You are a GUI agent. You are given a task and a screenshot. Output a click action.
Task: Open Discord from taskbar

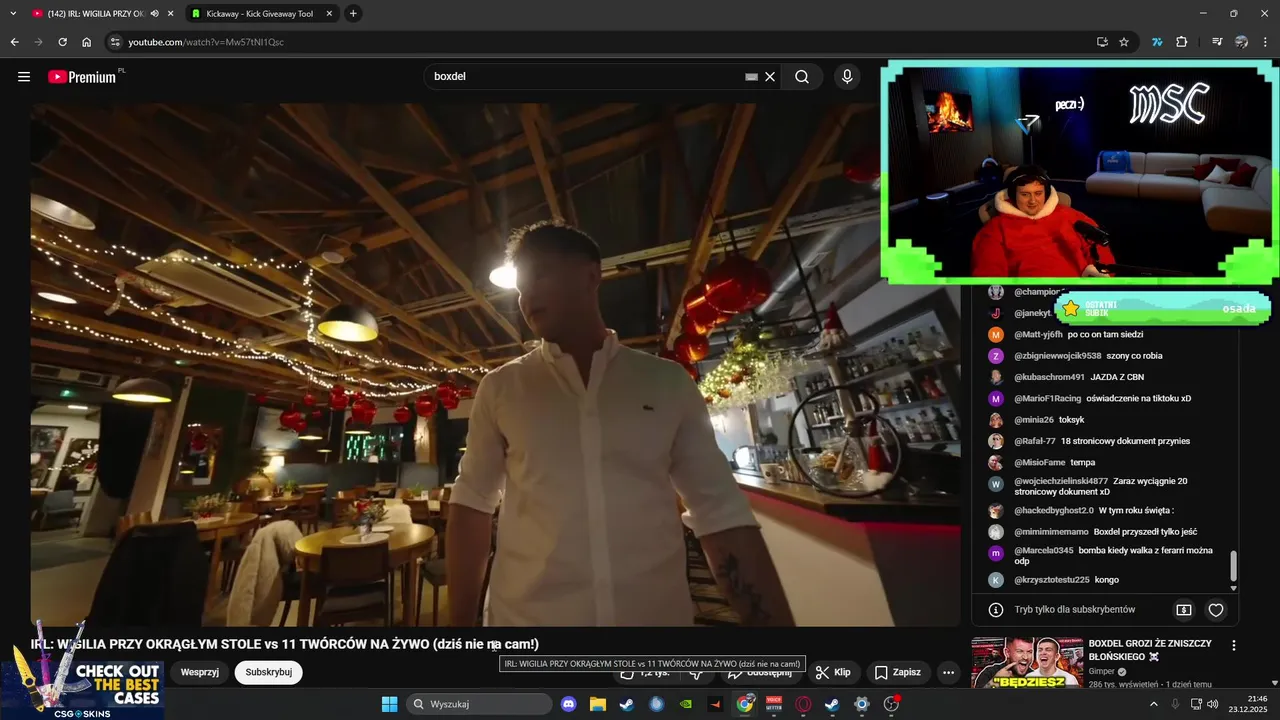pos(569,704)
